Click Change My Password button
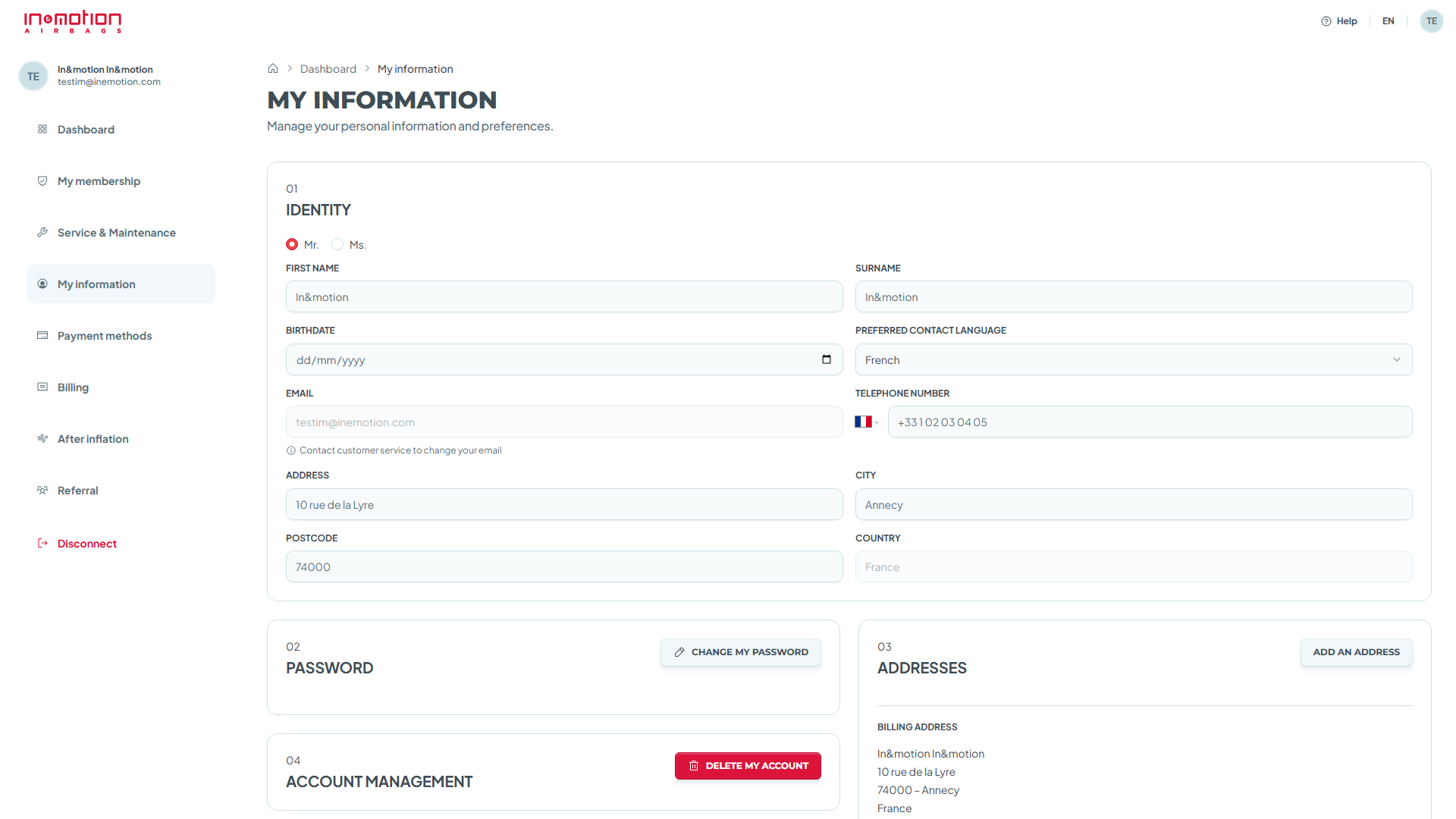 click(x=741, y=652)
